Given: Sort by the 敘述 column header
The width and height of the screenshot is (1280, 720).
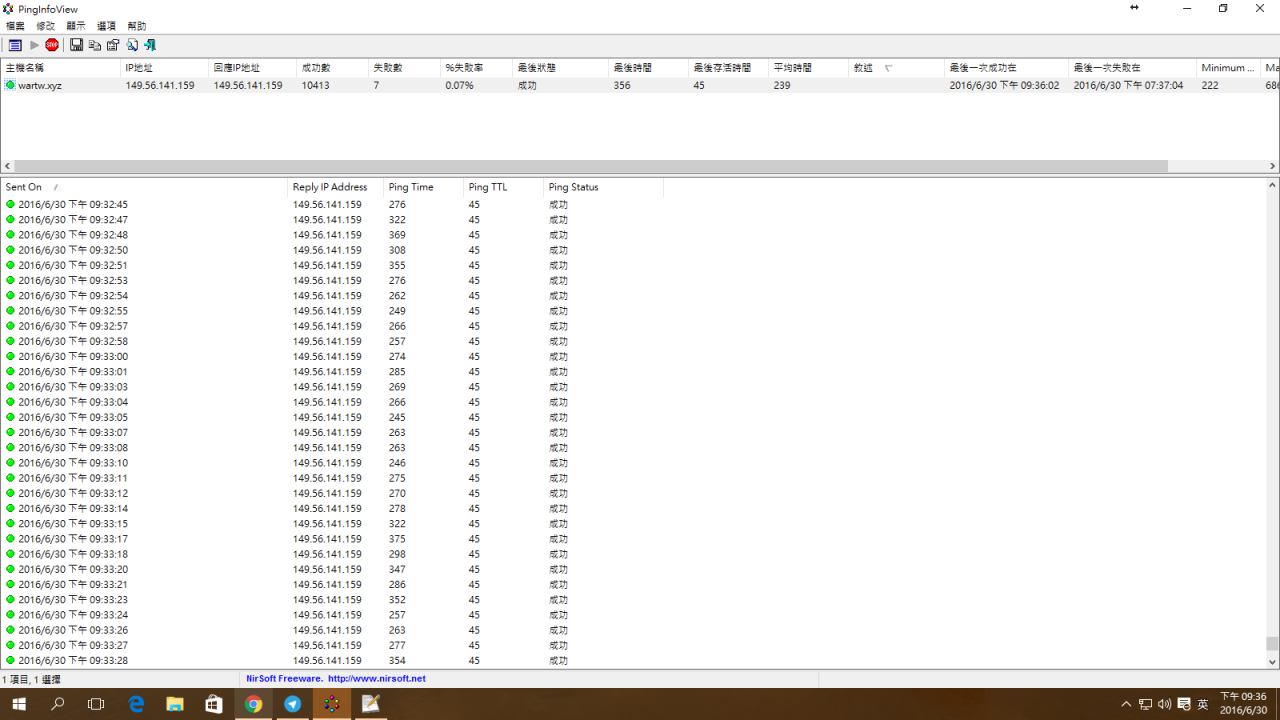Looking at the screenshot, I should 863,68.
